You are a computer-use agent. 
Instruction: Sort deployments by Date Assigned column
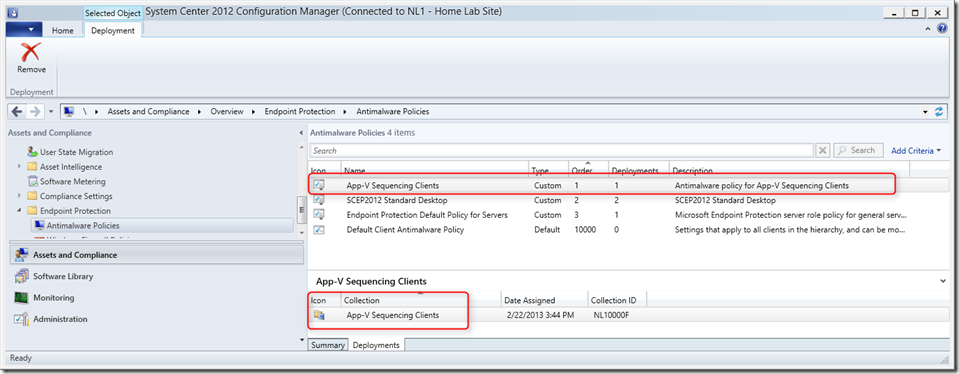click(x=544, y=300)
